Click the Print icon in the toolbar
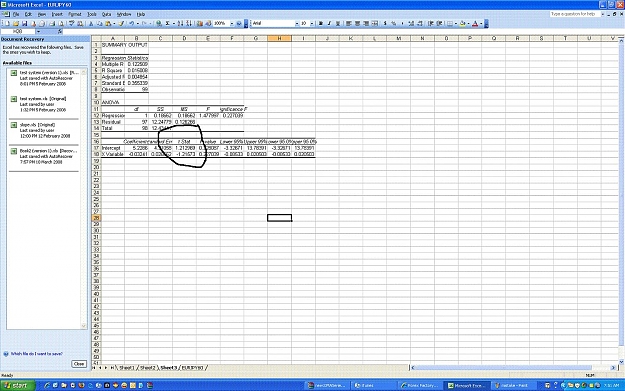 [52, 24]
